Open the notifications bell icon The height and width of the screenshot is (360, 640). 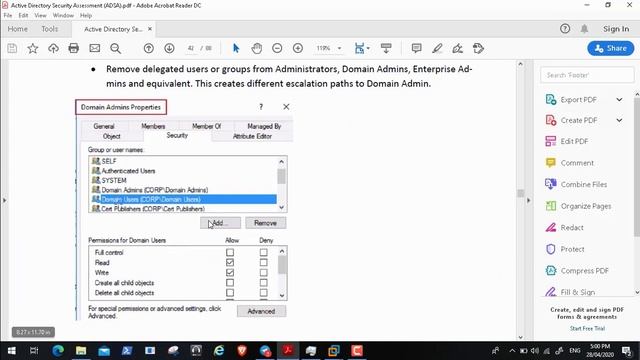[x=584, y=29]
